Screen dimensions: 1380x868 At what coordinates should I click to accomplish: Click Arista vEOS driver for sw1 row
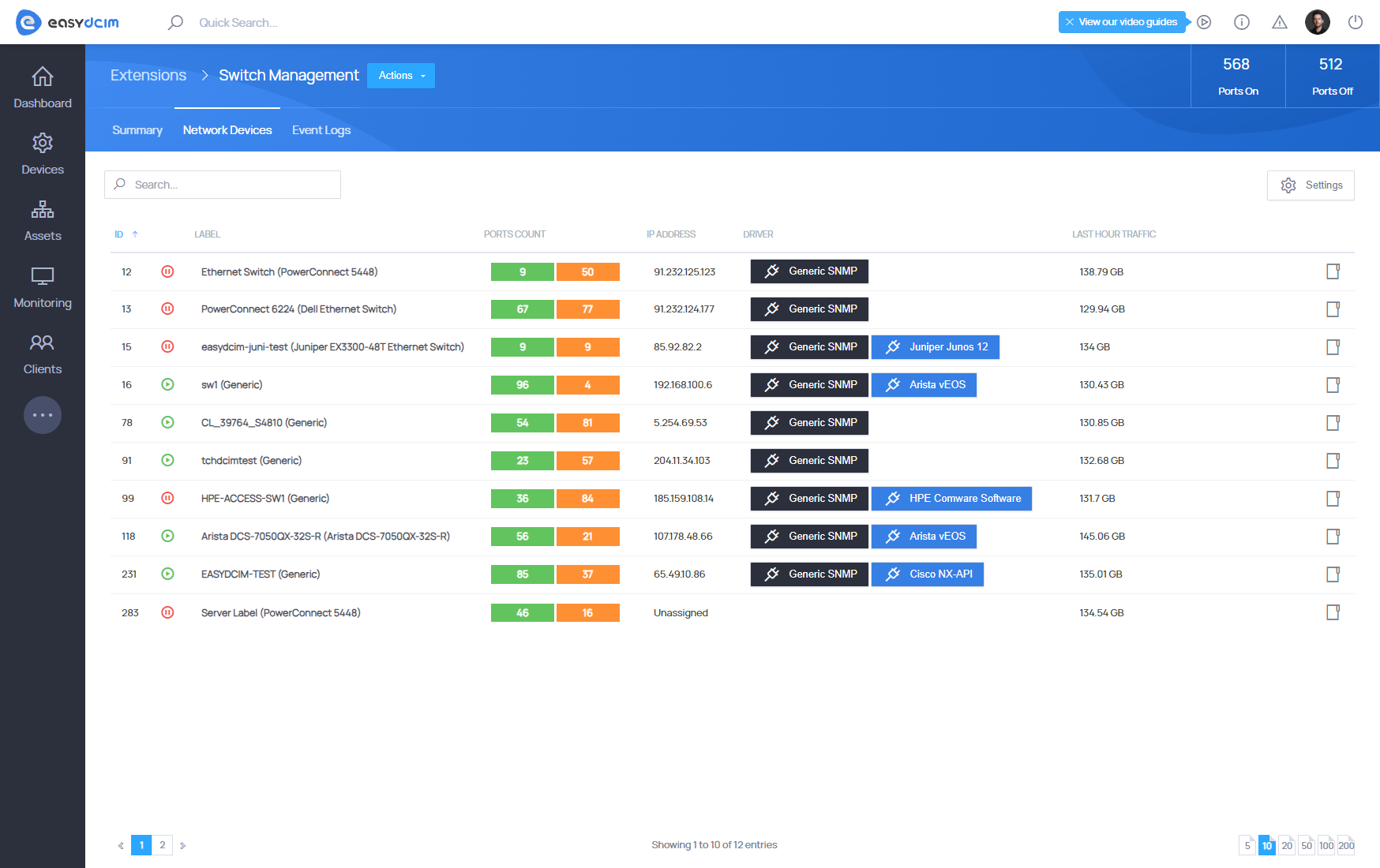[x=924, y=385]
